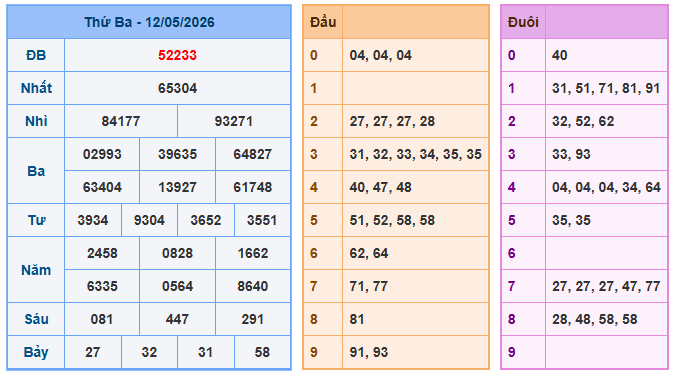Click the Nhì row label

pyautogui.click(x=36, y=121)
